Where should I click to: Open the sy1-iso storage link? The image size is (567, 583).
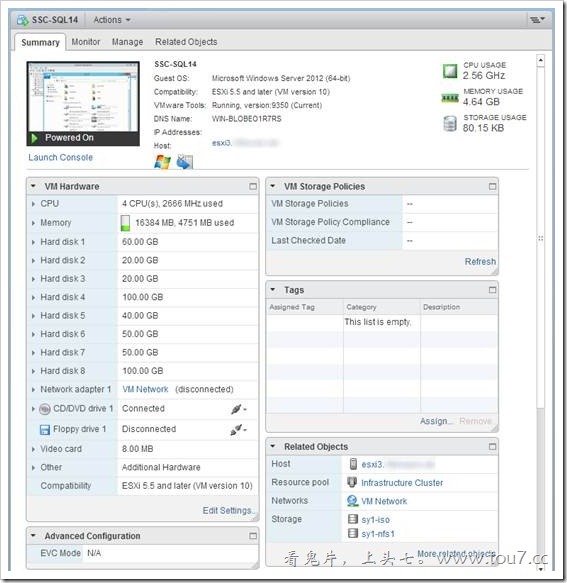pos(376,519)
